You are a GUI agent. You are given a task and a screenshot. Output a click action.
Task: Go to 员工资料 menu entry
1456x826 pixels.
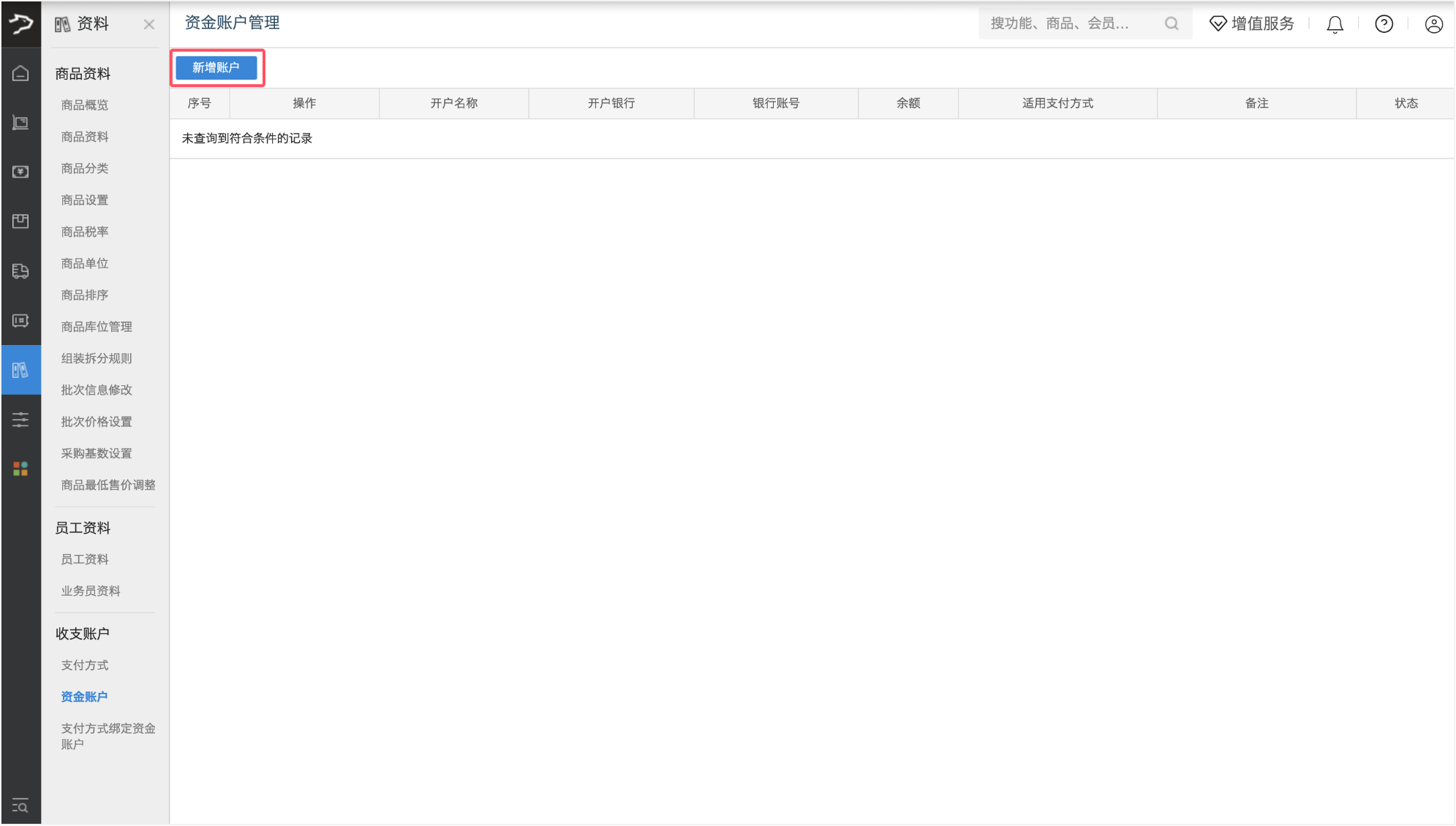point(85,559)
